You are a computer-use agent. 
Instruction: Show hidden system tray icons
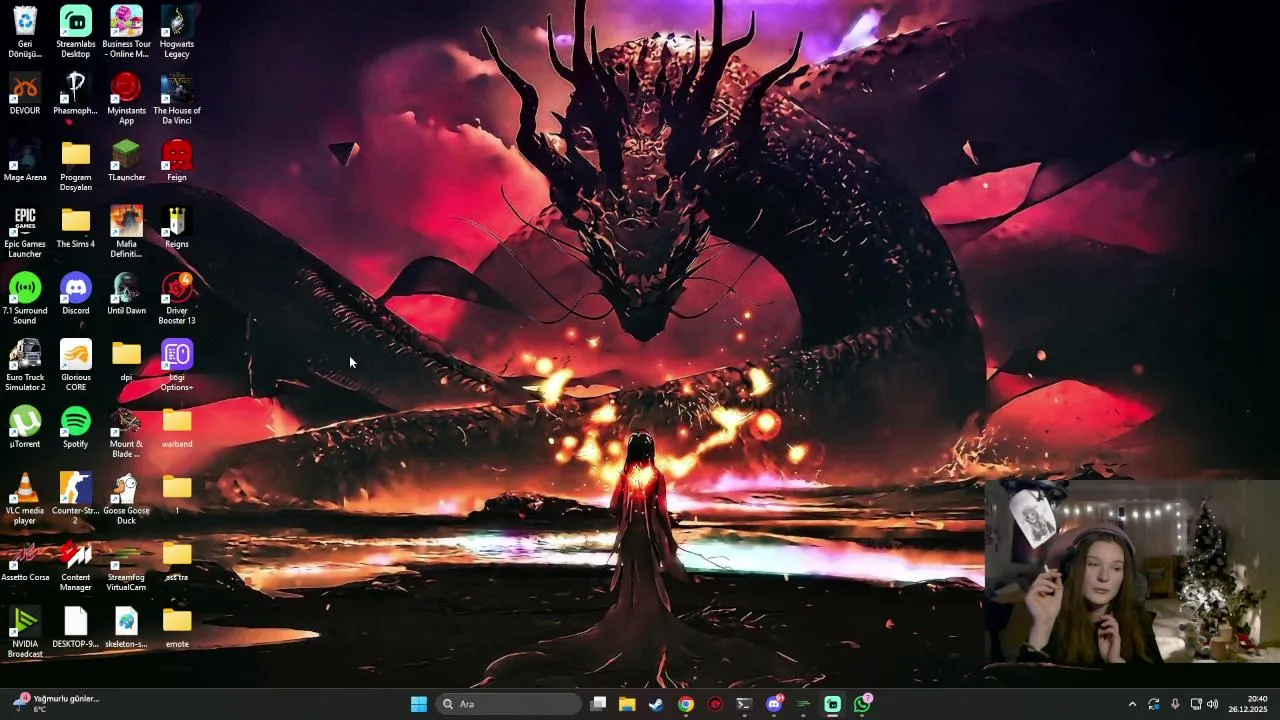(1132, 704)
